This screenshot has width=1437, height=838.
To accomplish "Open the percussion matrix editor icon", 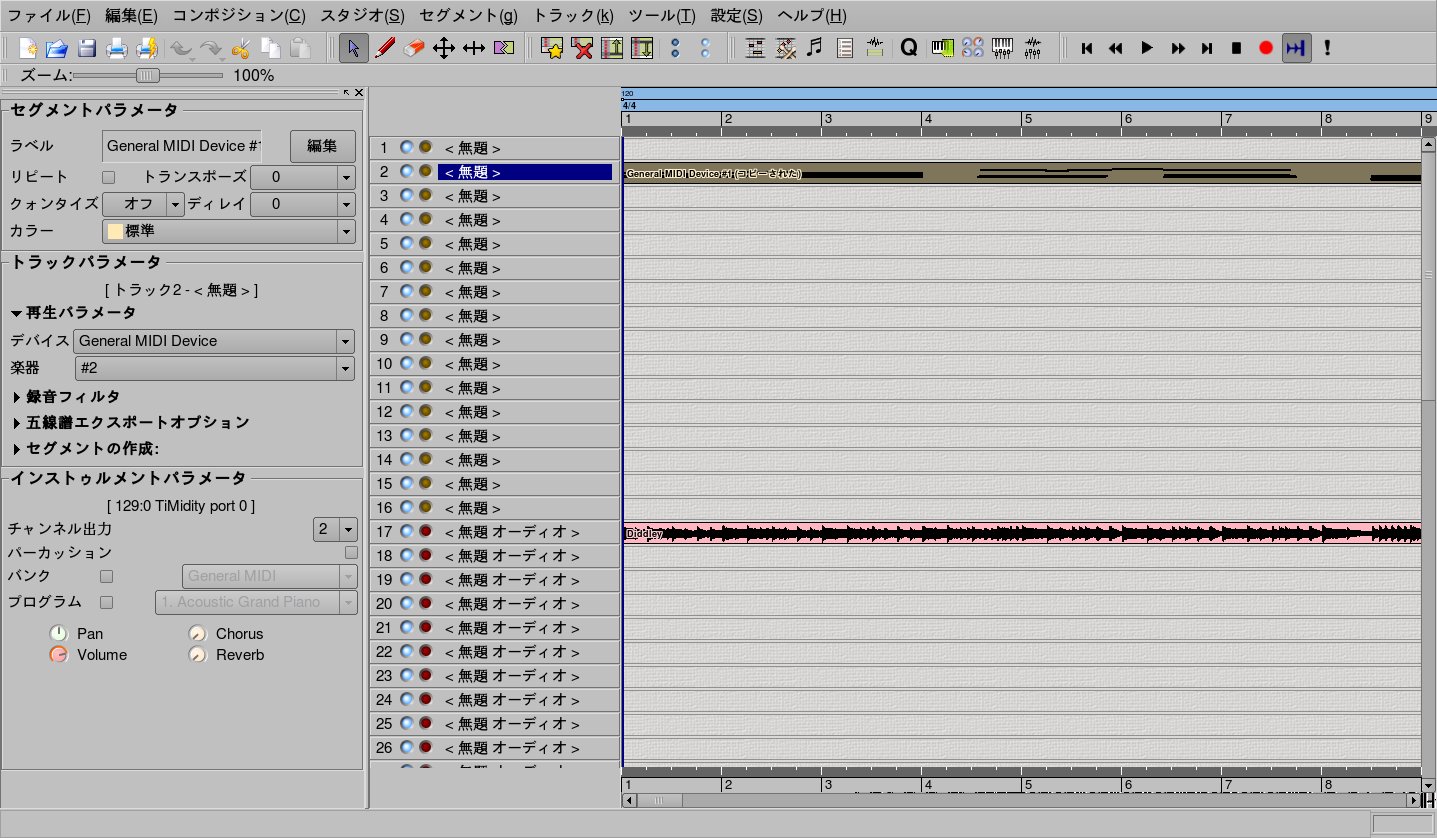I will (785, 47).
